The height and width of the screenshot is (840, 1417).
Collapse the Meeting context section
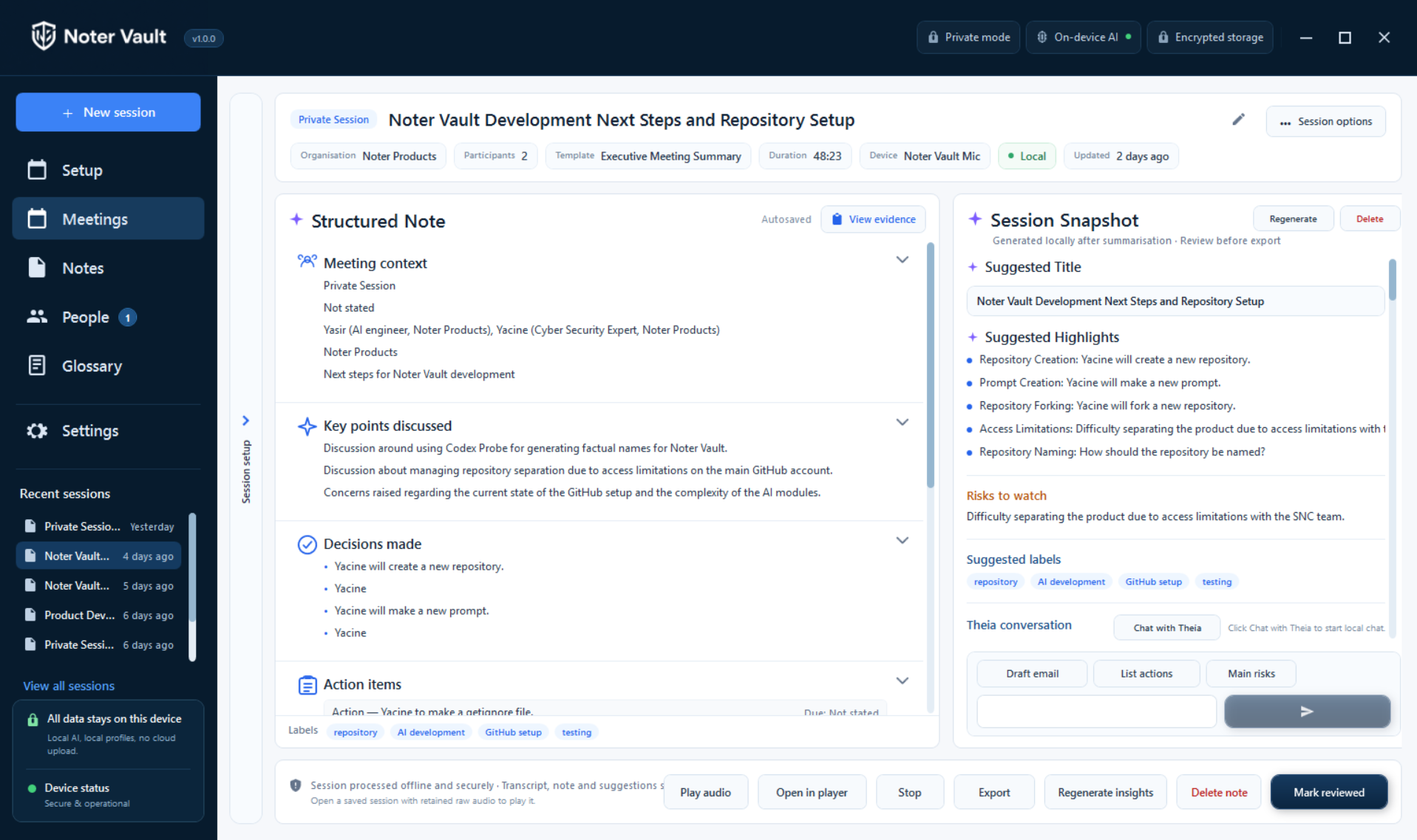coord(903,260)
